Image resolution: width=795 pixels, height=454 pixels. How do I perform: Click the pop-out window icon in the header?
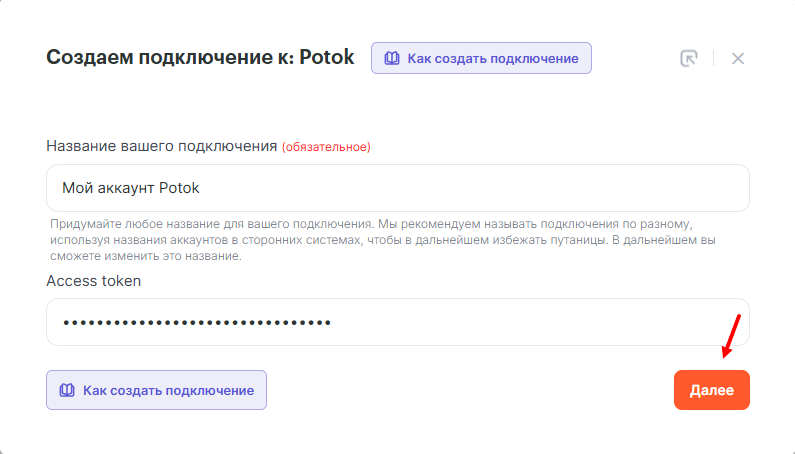pos(688,58)
